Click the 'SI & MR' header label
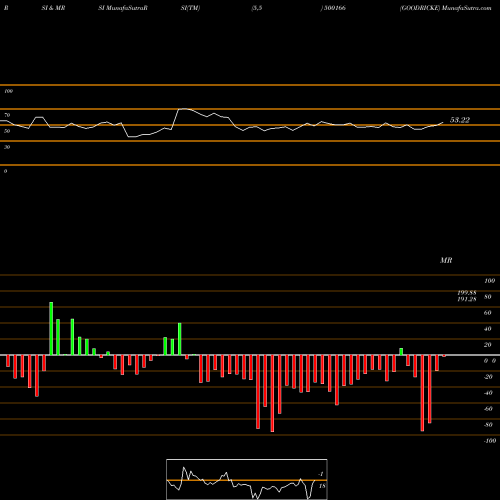 (x=53, y=8)
